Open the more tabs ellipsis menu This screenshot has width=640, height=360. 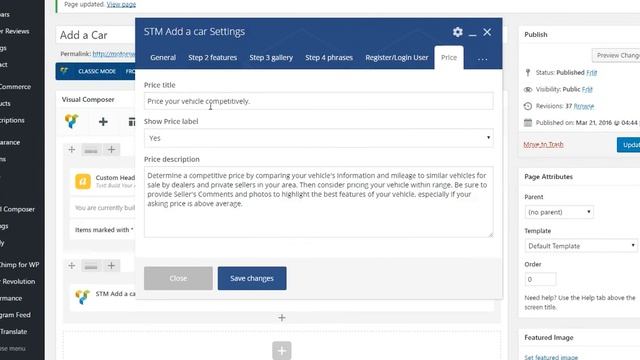[482, 58]
